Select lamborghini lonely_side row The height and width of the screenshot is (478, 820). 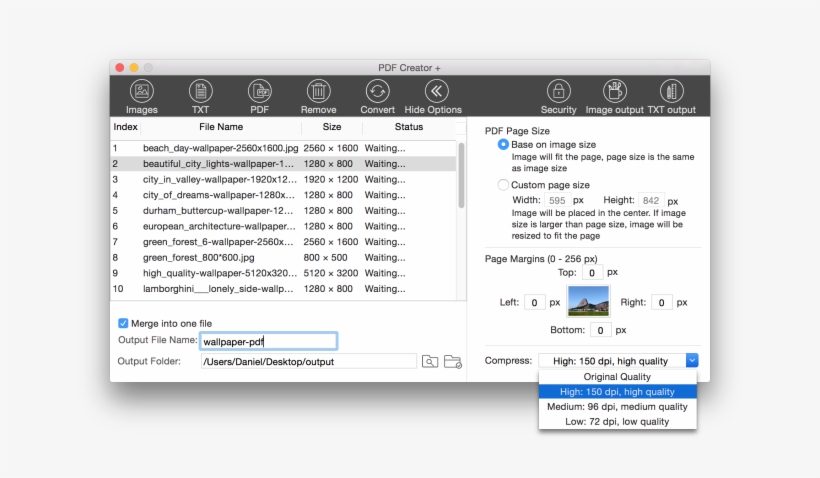click(283, 289)
